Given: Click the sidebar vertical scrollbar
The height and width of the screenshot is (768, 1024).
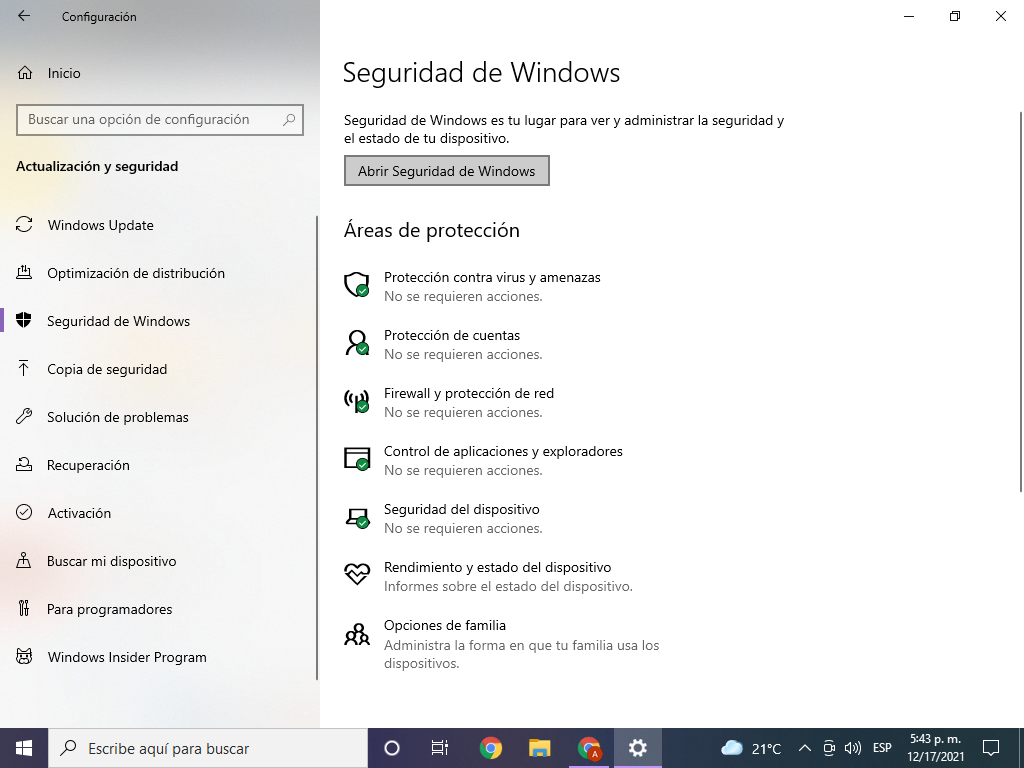Looking at the screenshot, I should click(317, 448).
